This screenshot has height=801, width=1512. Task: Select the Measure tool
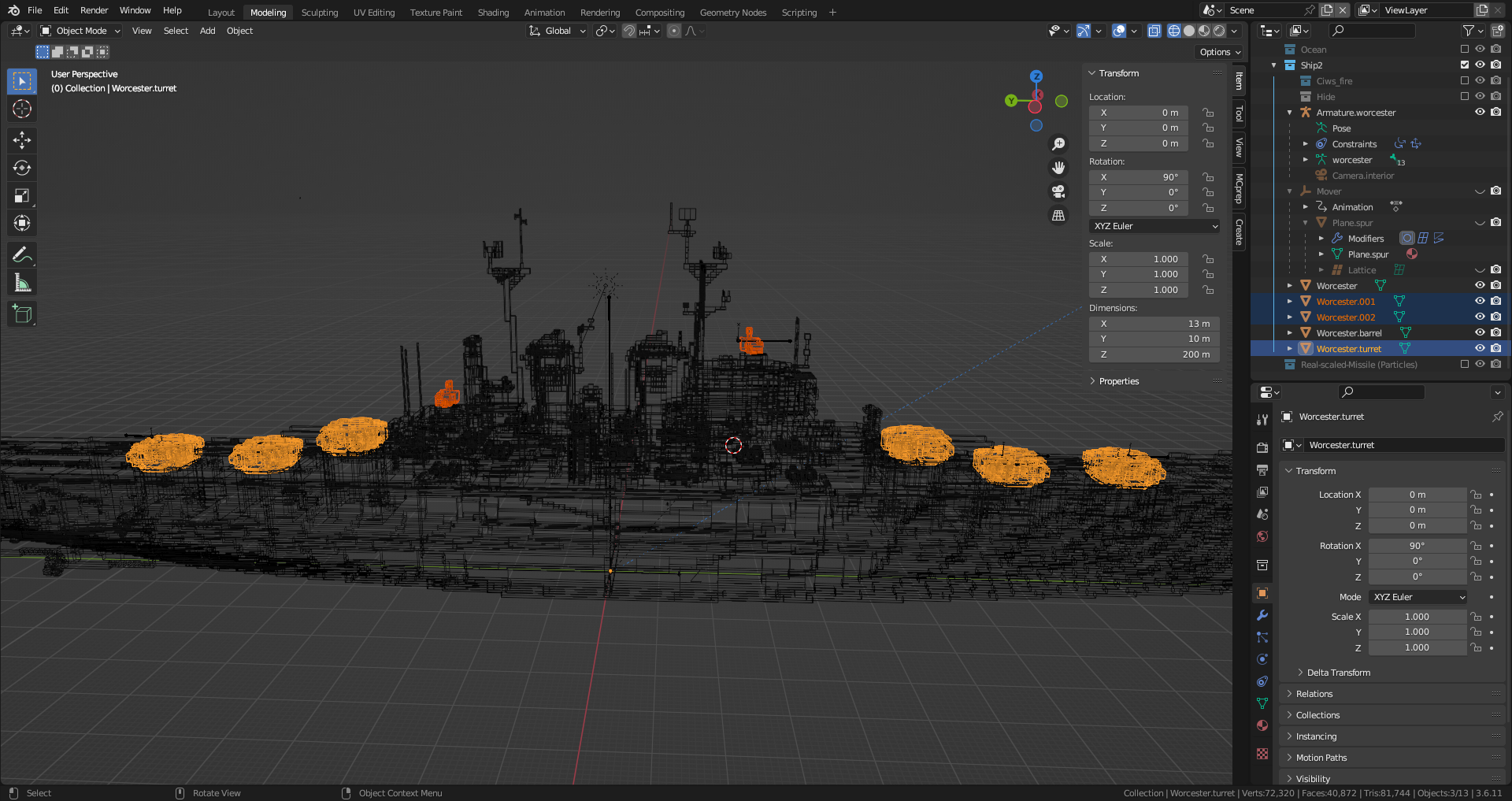pyautogui.click(x=22, y=283)
